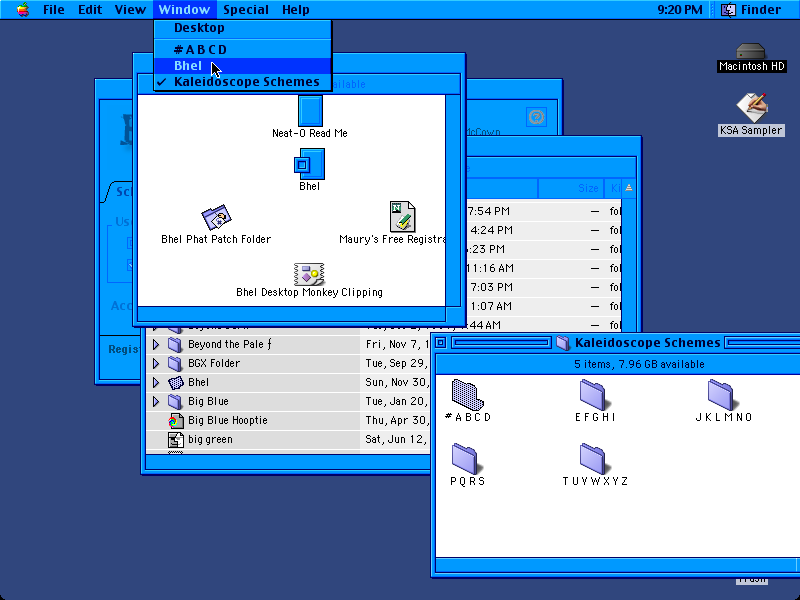Open the J K L M N O folder
The width and height of the screenshot is (800, 600).
coord(720,395)
